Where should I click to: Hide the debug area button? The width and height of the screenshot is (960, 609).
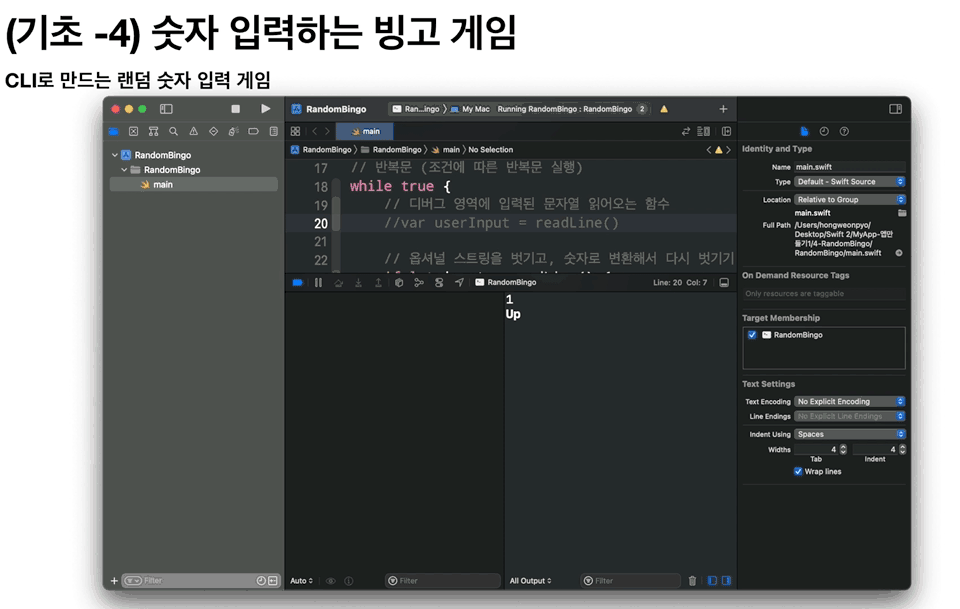[x=724, y=282]
